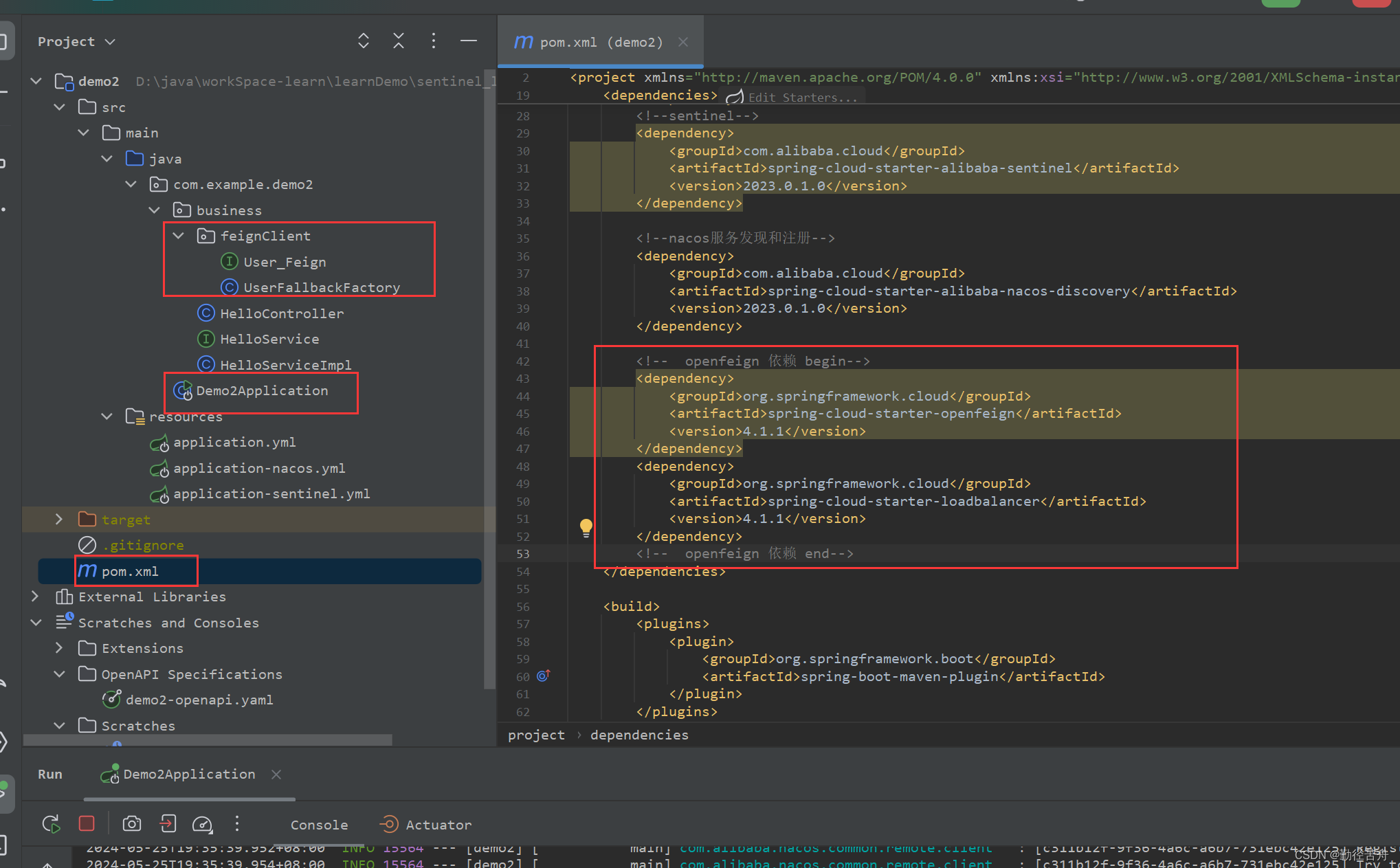Open Project panel options three-dot menu

433,41
